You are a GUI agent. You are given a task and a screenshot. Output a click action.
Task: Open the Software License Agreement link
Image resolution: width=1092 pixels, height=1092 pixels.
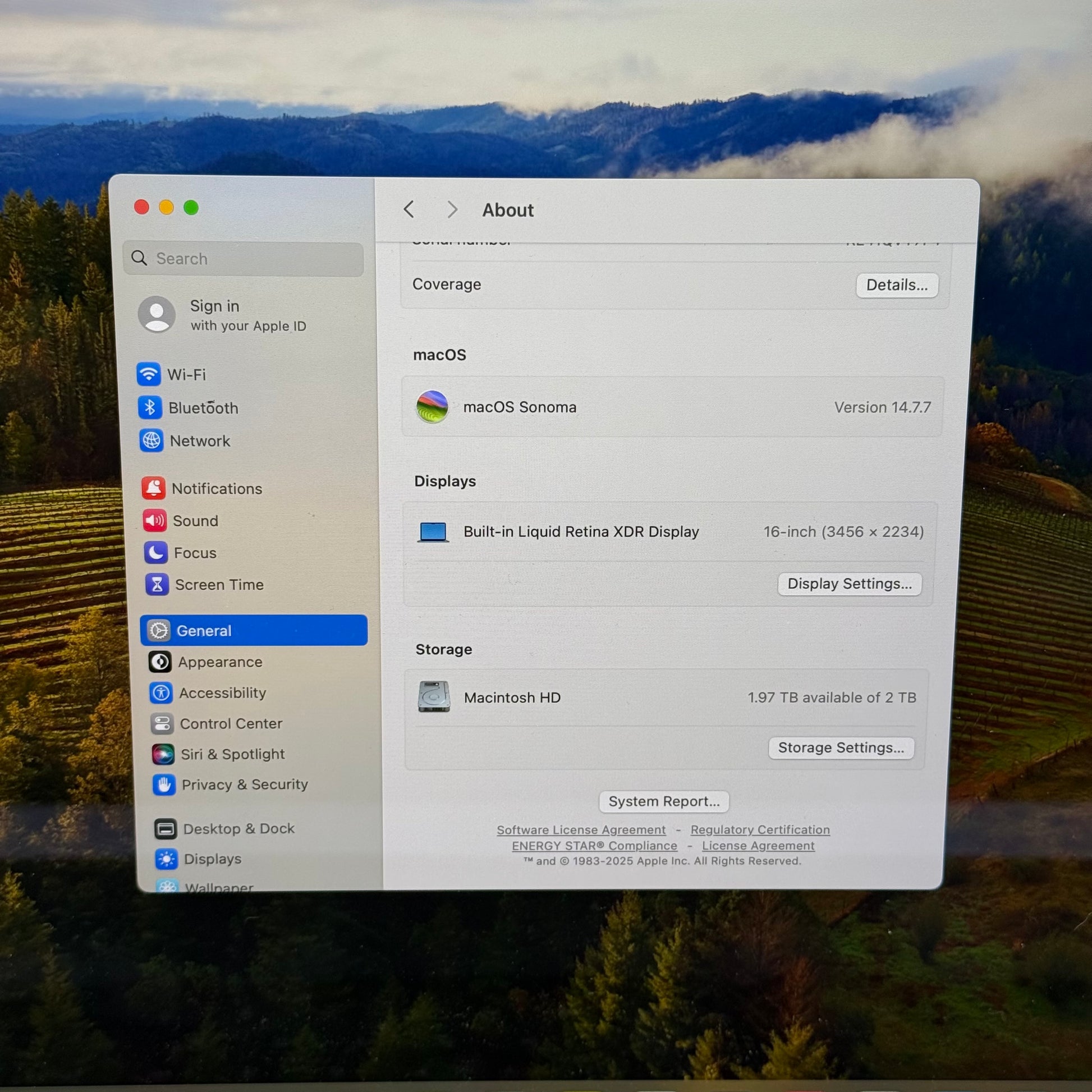click(581, 830)
